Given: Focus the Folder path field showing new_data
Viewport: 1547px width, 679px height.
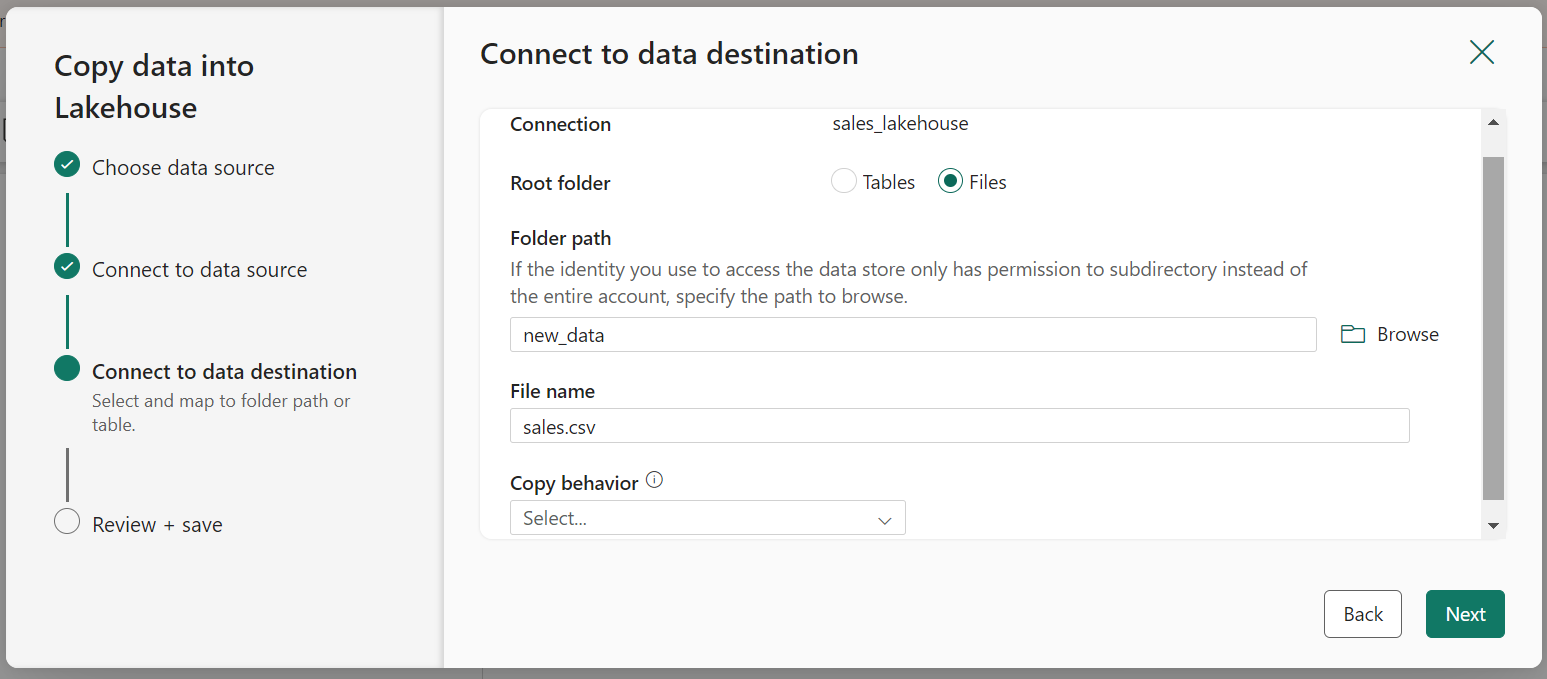Looking at the screenshot, I should pyautogui.click(x=912, y=334).
